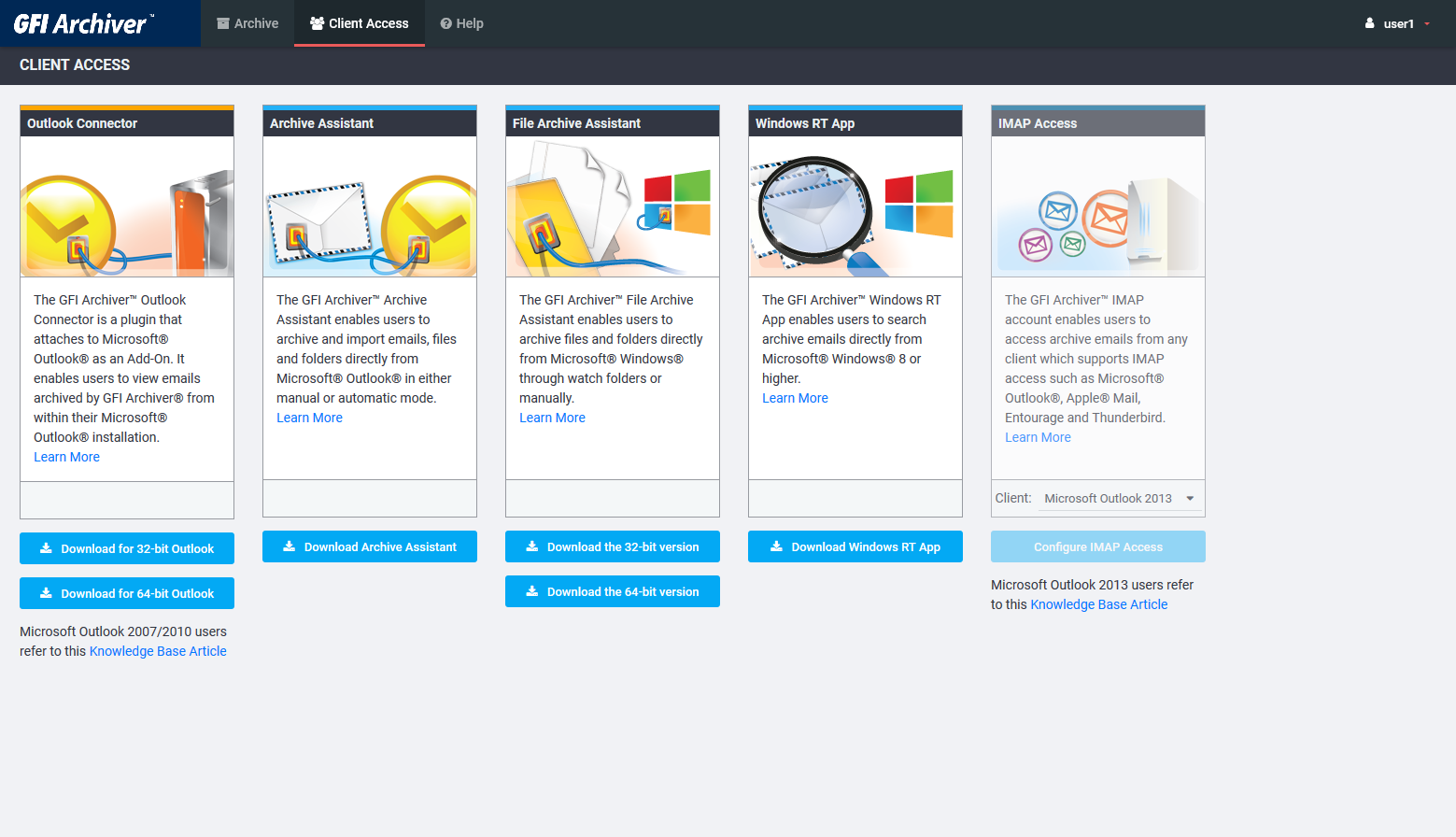Click the CLIENT ACCESS page title
Viewport: 1456px width, 837px height.
click(x=75, y=64)
